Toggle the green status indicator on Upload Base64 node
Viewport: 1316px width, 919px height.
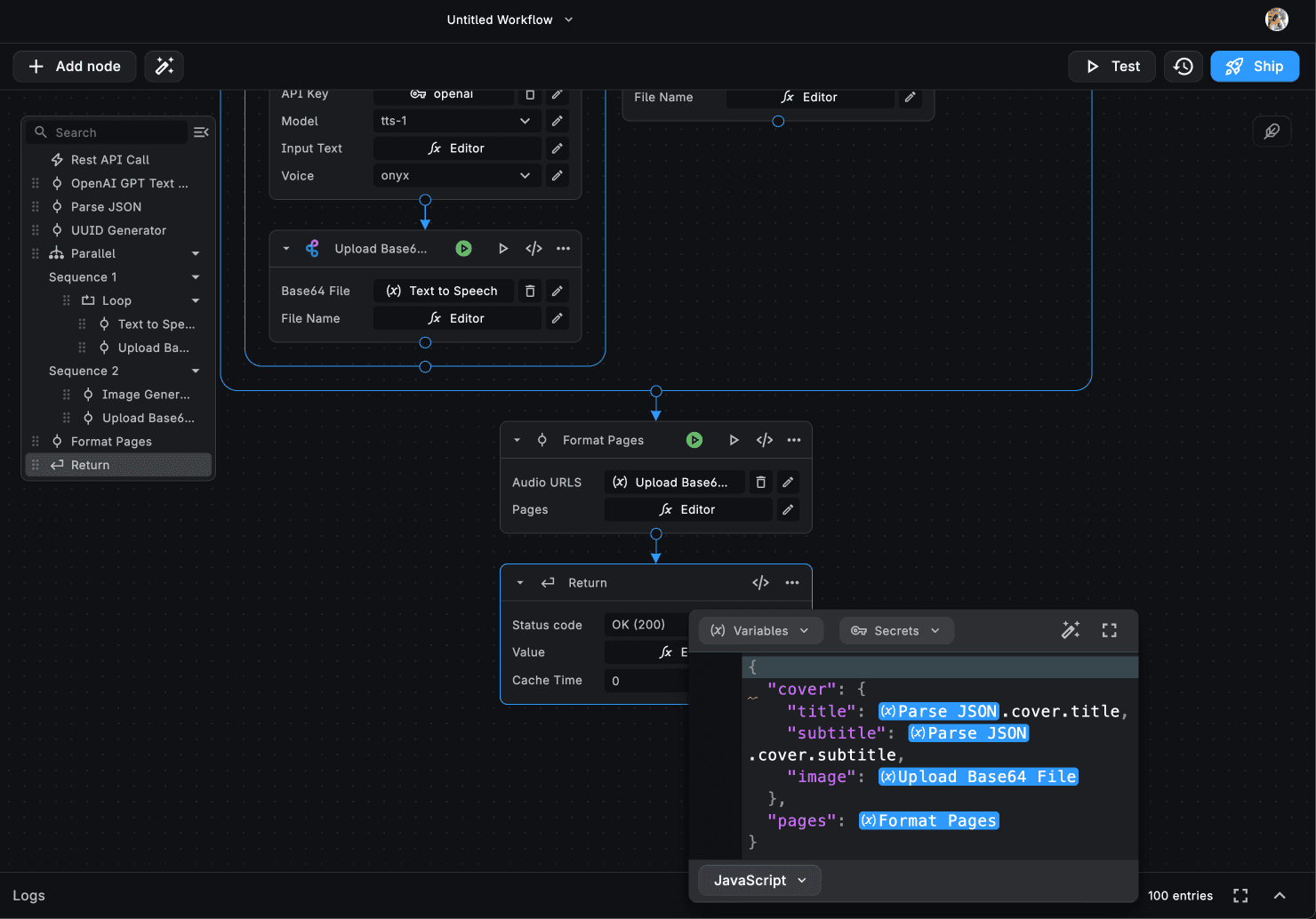pyautogui.click(x=464, y=249)
